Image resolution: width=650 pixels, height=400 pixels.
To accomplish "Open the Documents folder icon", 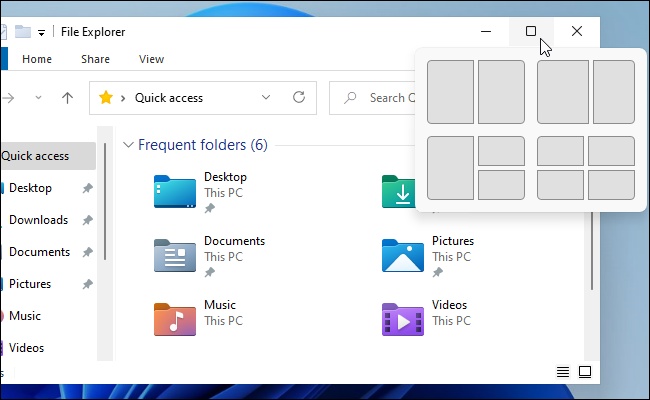I will [175, 255].
